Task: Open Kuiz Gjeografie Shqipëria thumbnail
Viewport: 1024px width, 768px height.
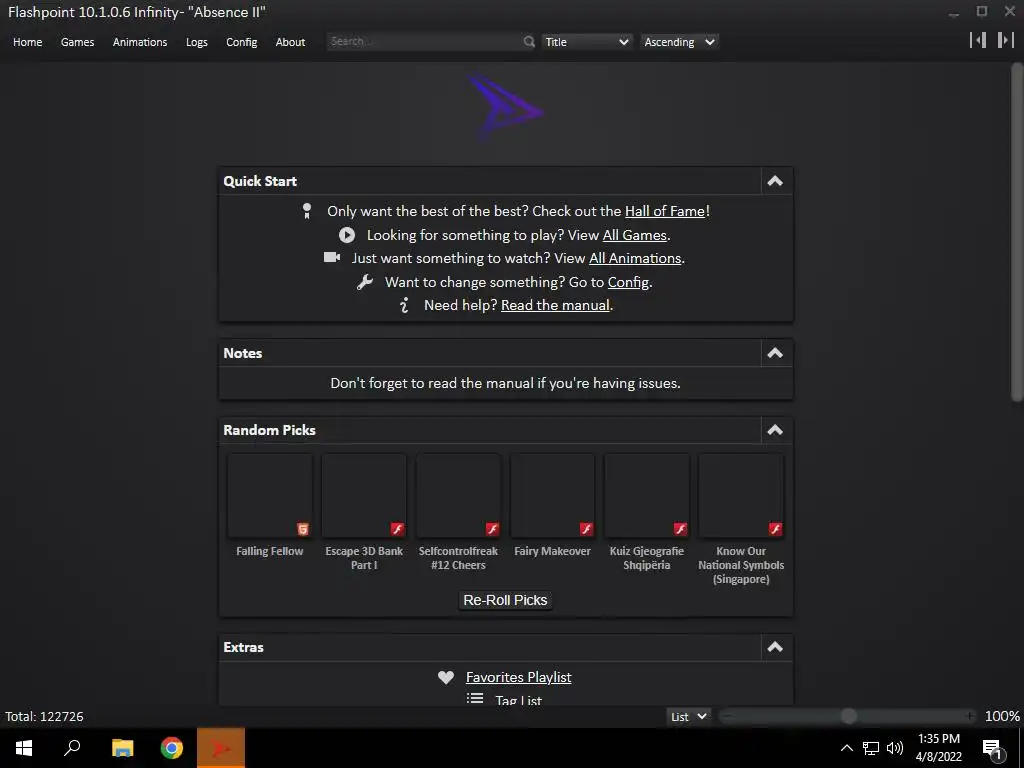Action: [x=647, y=496]
